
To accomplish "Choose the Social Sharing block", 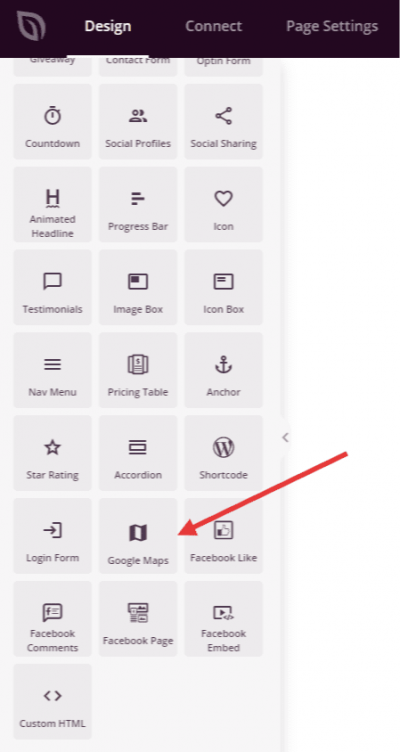I will pos(224,122).
